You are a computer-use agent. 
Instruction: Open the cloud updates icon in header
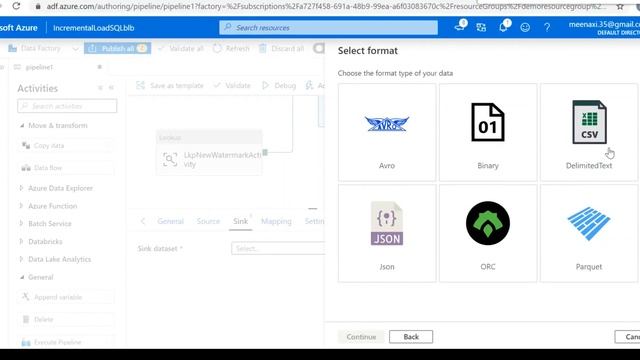pyautogui.click(x=460, y=27)
